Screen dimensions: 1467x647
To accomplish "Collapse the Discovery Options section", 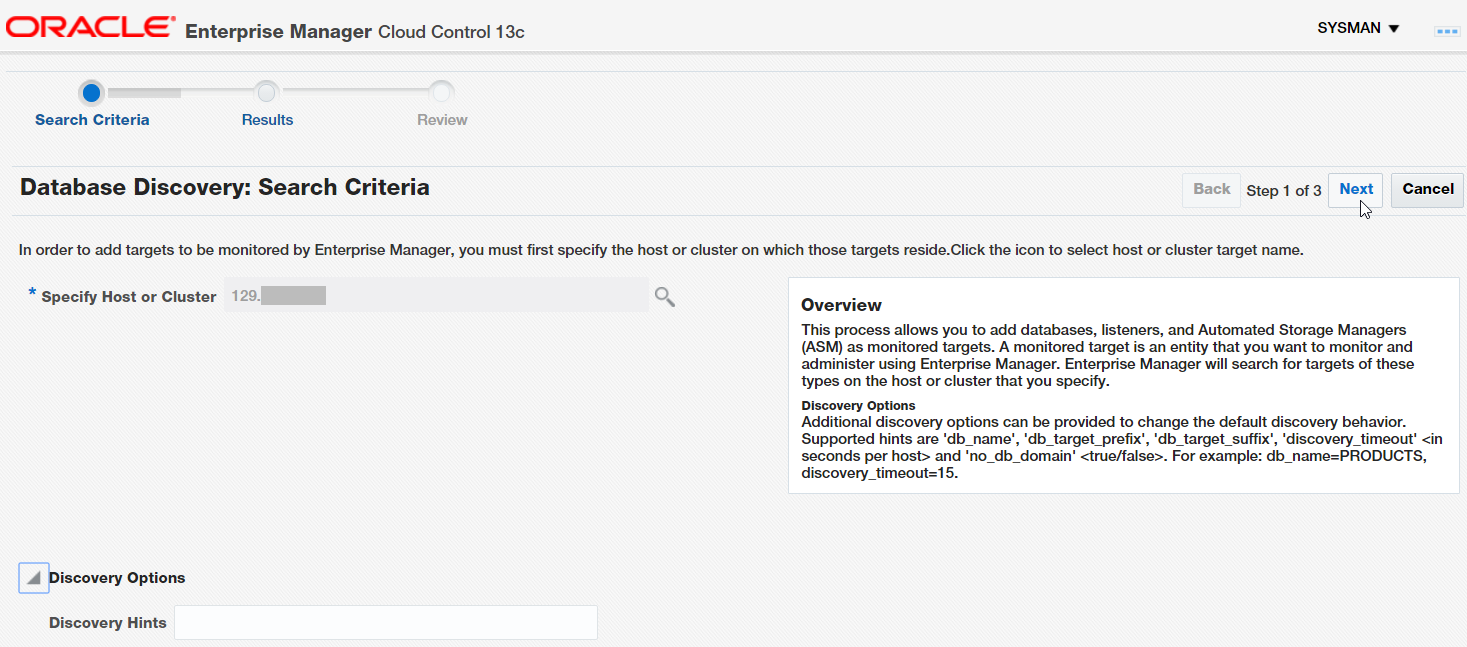I will 34,578.
